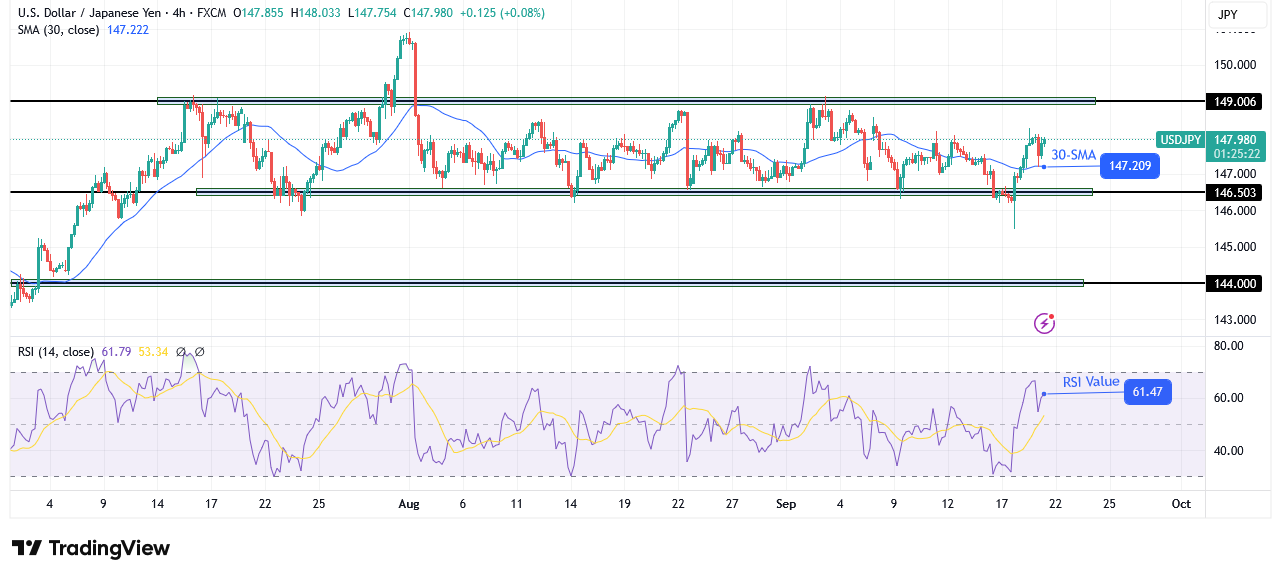
Task: Click the 147.209 30-SMA value bubble
Action: 1129,166
